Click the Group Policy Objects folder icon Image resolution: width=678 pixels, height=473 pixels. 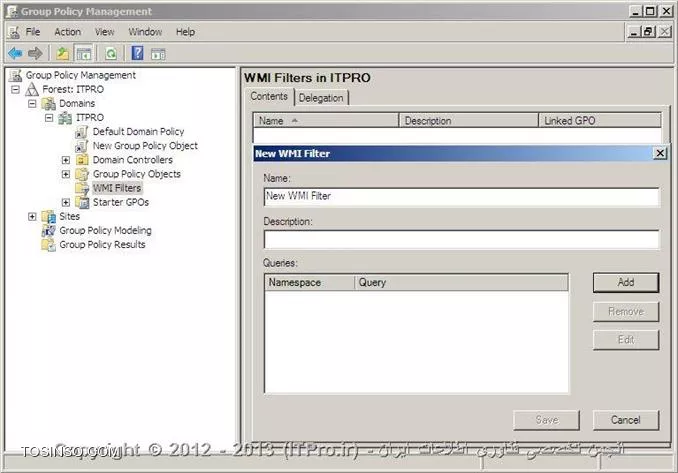coord(82,174)
